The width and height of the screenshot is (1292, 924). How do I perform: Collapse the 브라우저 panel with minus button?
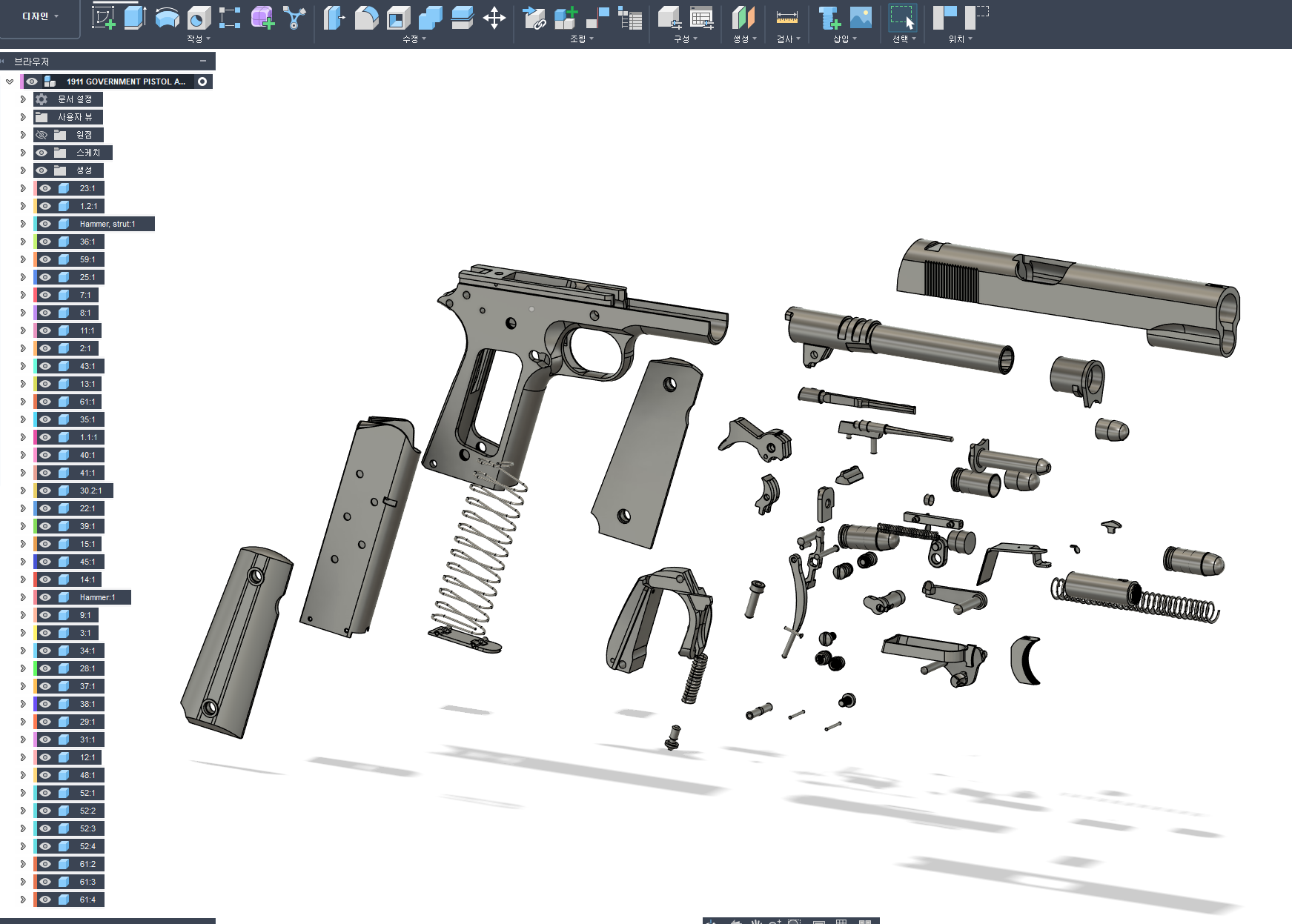pos(203,62)
